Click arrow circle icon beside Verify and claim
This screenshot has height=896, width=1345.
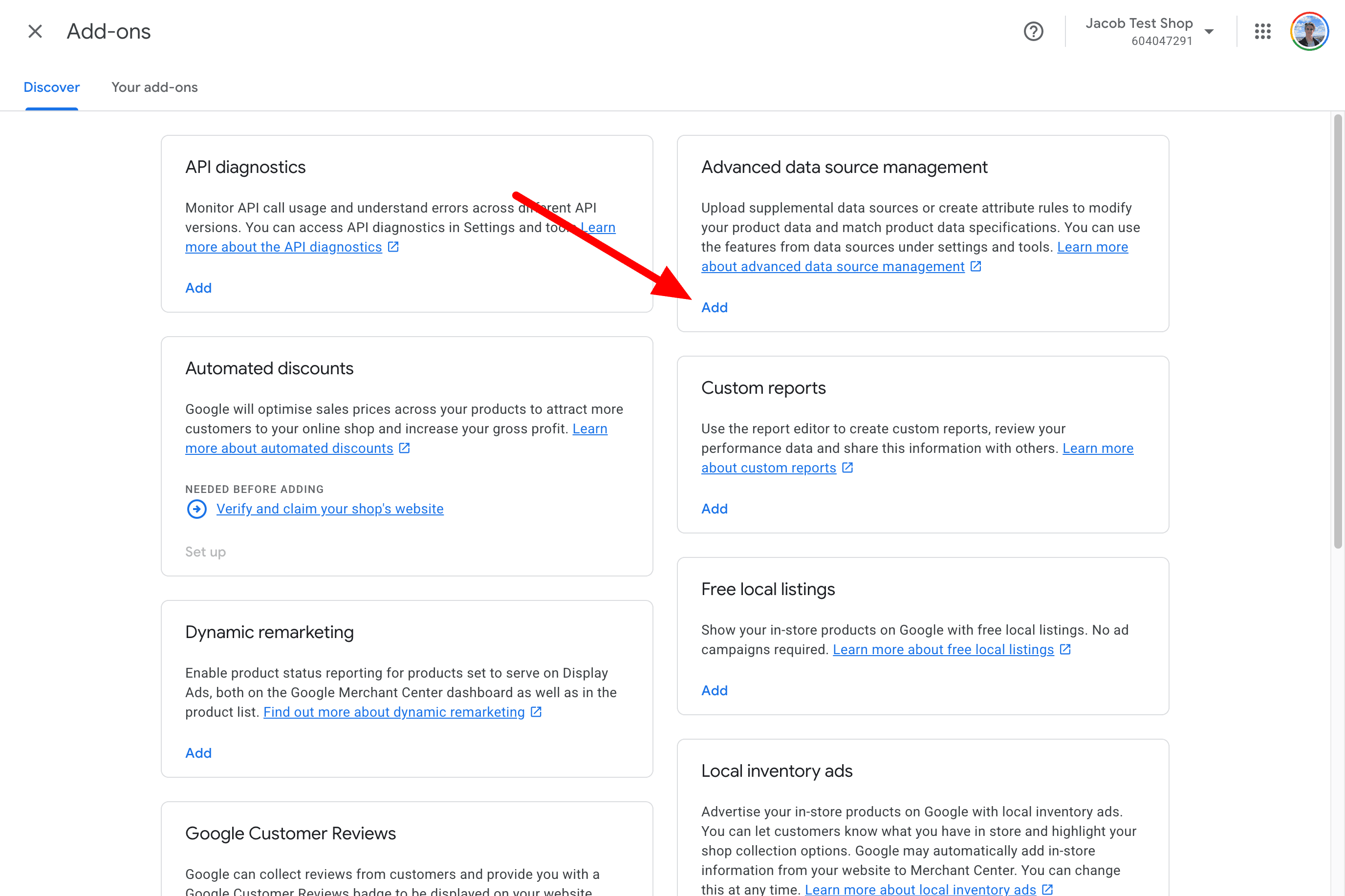pyautogui.click(x=196, y=509)
